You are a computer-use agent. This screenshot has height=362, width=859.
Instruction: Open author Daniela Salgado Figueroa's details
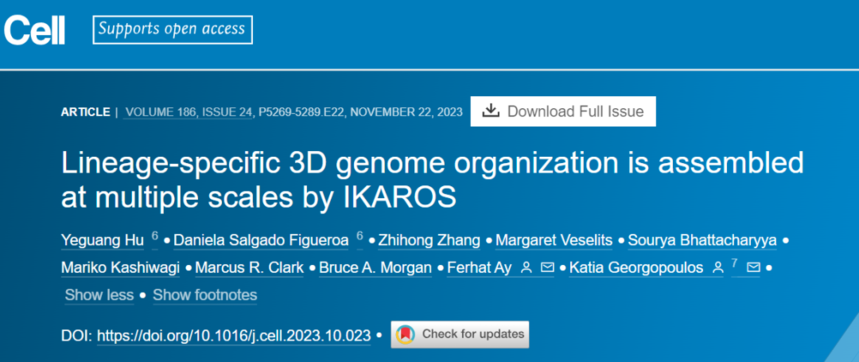[261, 240]
